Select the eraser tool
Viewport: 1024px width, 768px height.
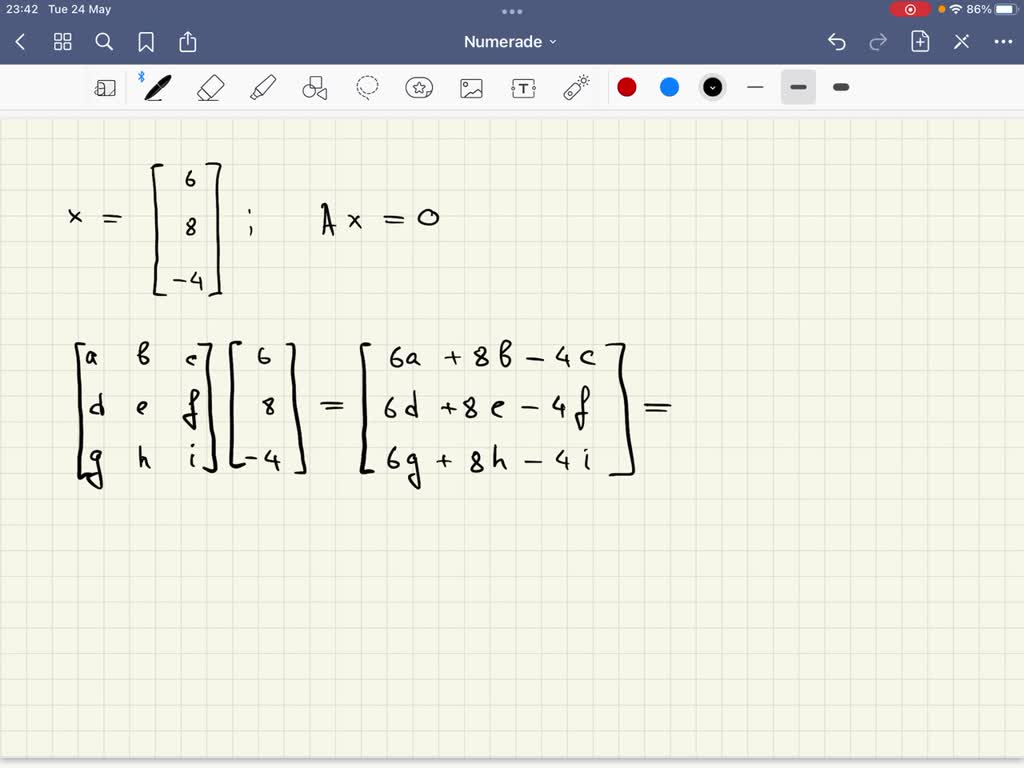[x=209, y=88]
